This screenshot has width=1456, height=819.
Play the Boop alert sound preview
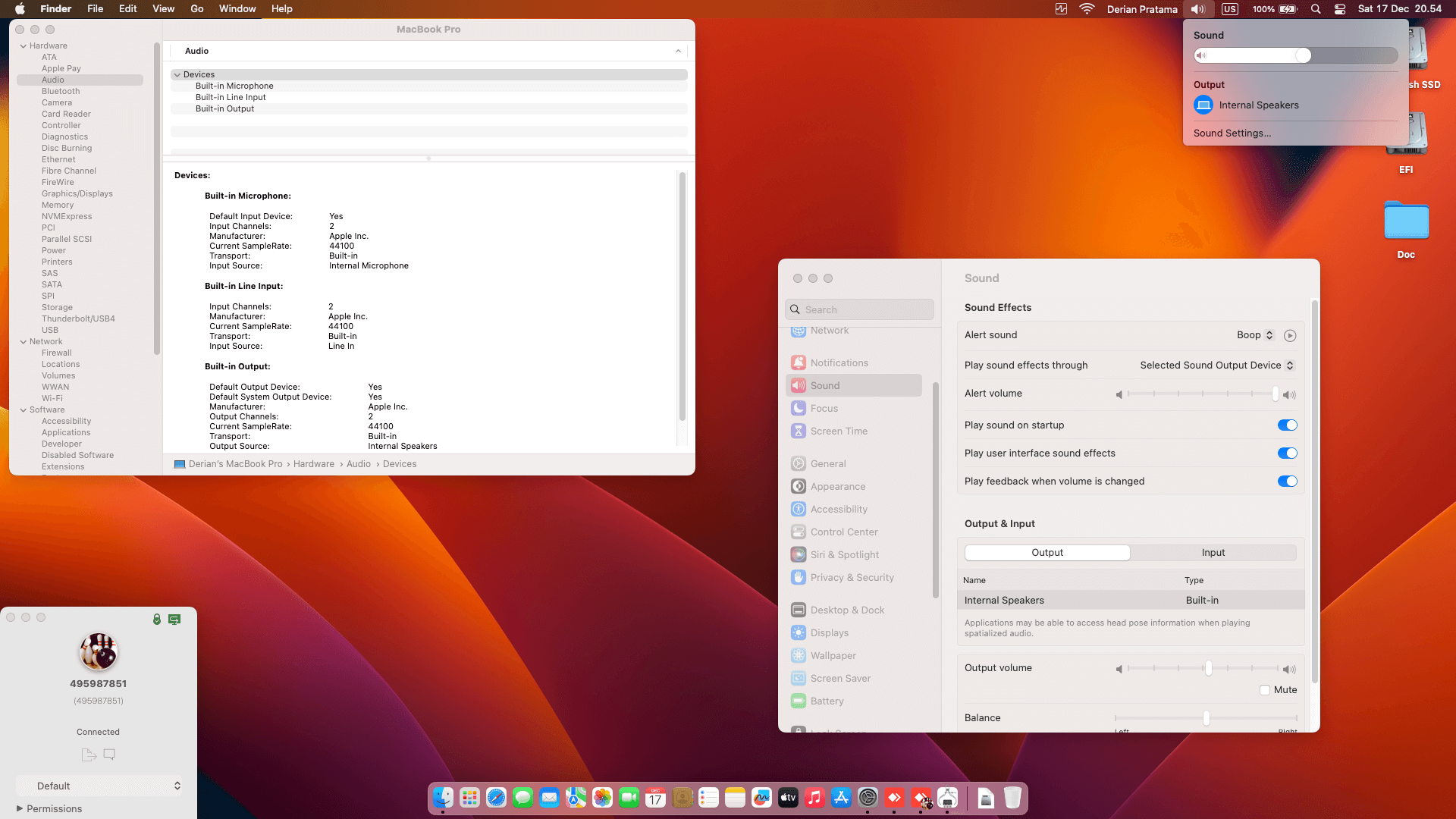pos(1290,335)
